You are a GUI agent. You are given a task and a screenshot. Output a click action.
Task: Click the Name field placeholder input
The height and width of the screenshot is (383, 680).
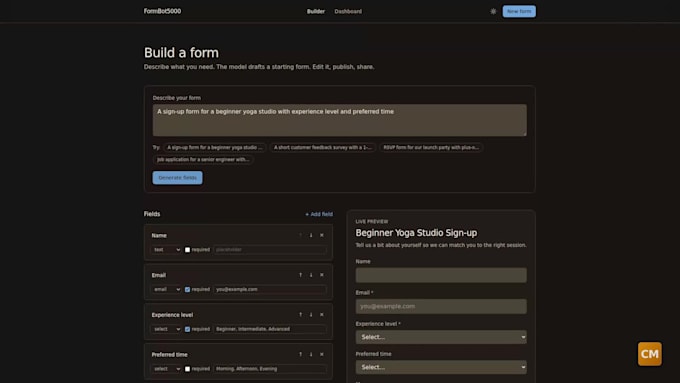pos(270,250)
